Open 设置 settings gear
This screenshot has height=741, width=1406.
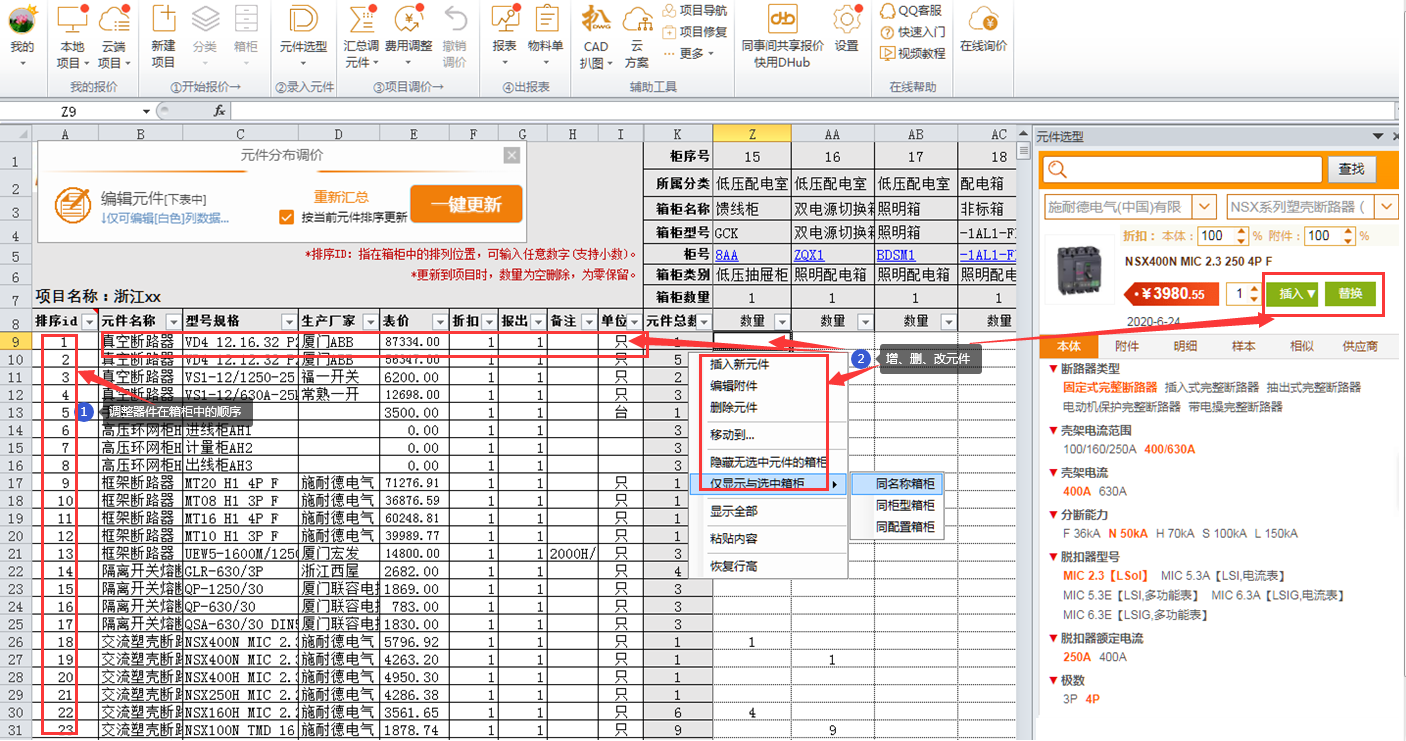[x=847, y=30]
